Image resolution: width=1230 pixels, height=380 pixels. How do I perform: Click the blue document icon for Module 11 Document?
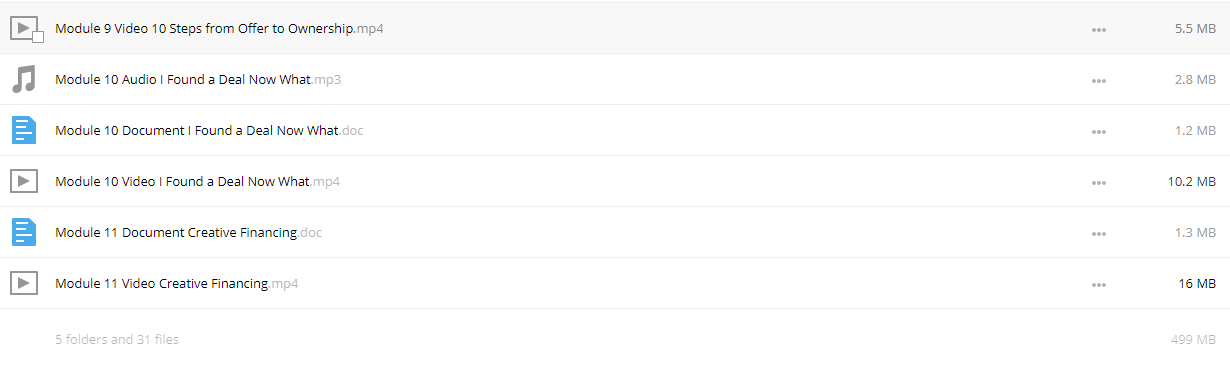(x=24, y=232)
